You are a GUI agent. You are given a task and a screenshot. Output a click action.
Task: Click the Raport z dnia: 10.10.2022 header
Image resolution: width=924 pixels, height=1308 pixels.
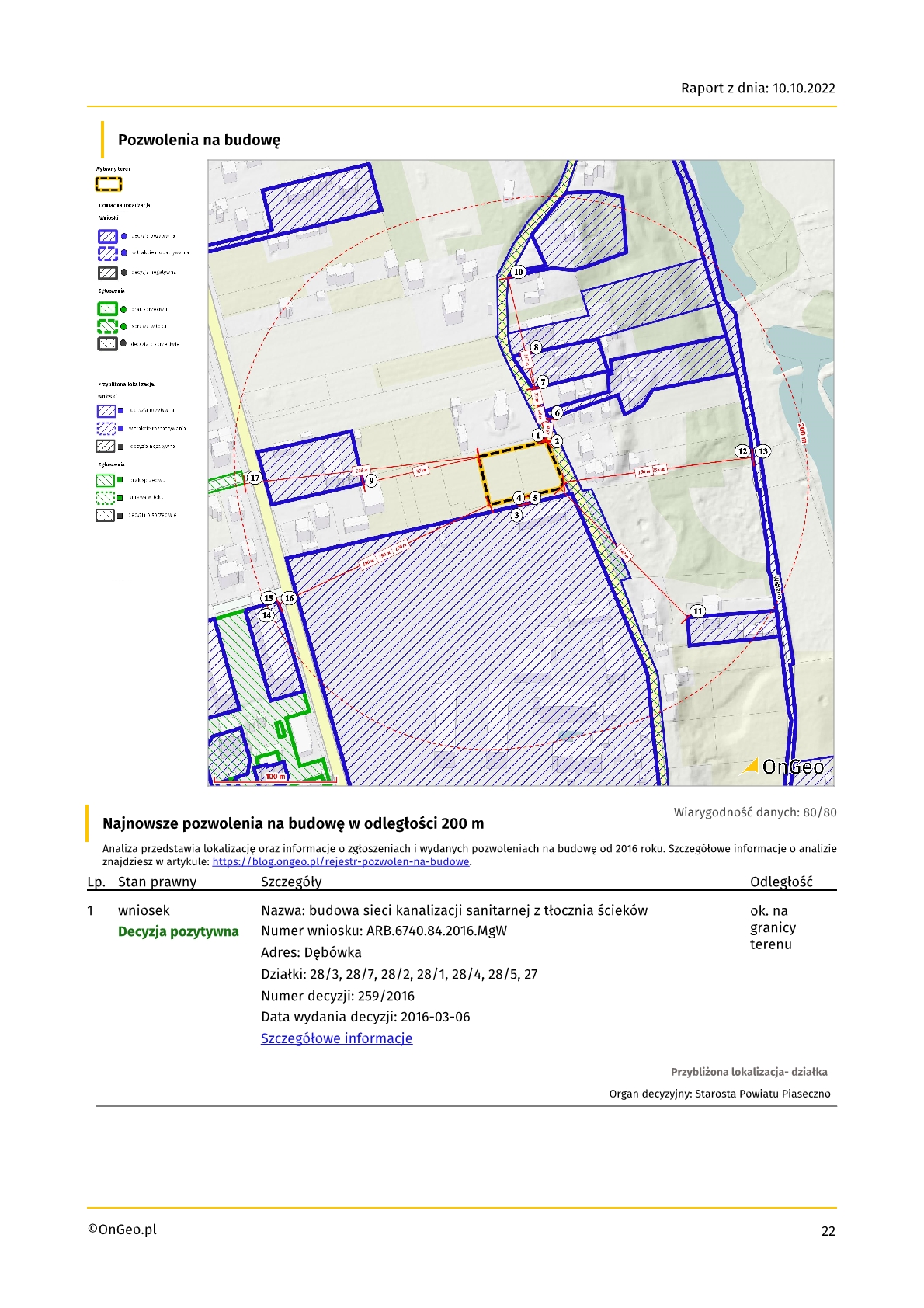coord(758,88)
